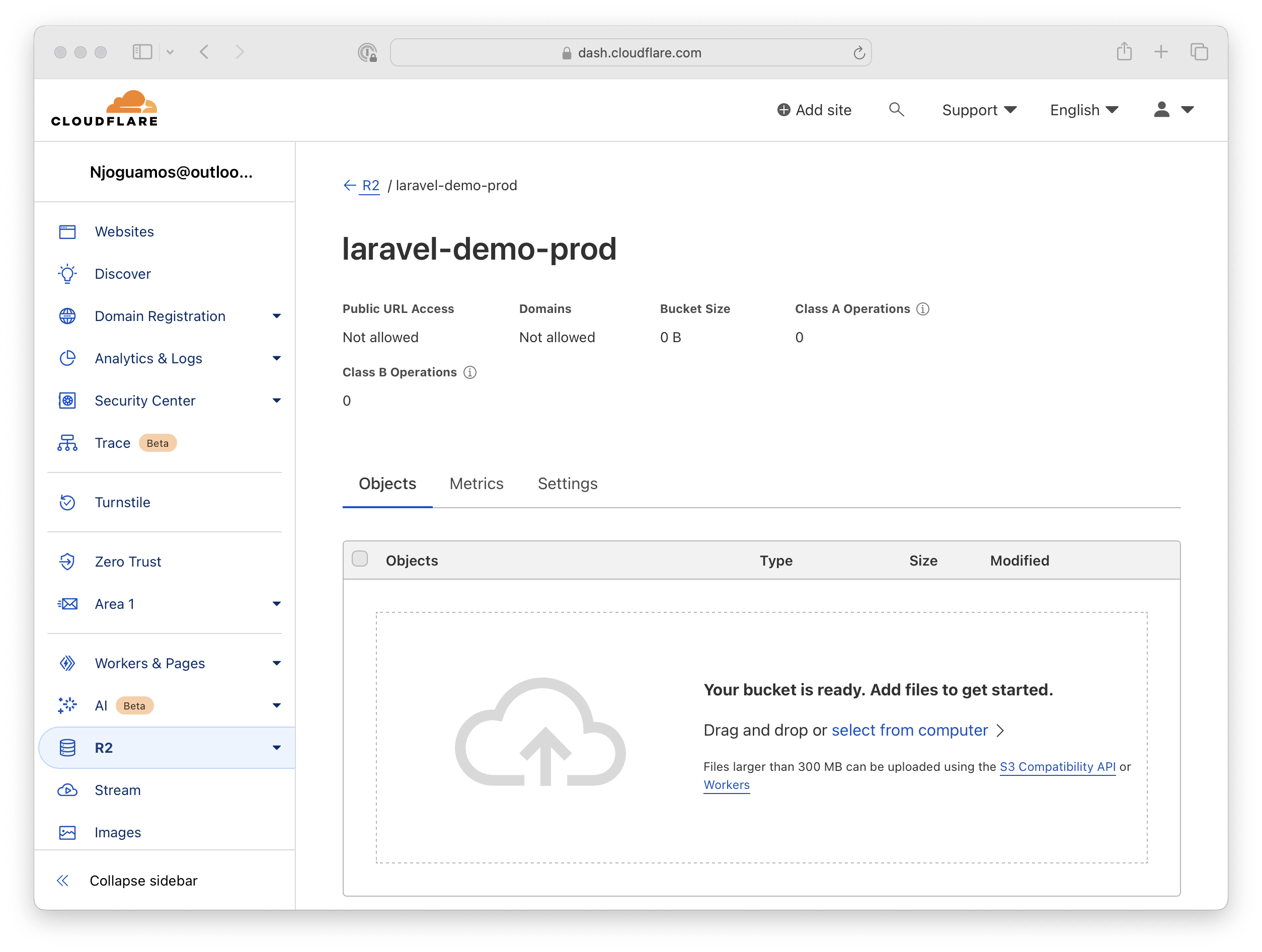1262x952 pixels.
Task: Open the English language dropdown
Action: [1084, 110]
